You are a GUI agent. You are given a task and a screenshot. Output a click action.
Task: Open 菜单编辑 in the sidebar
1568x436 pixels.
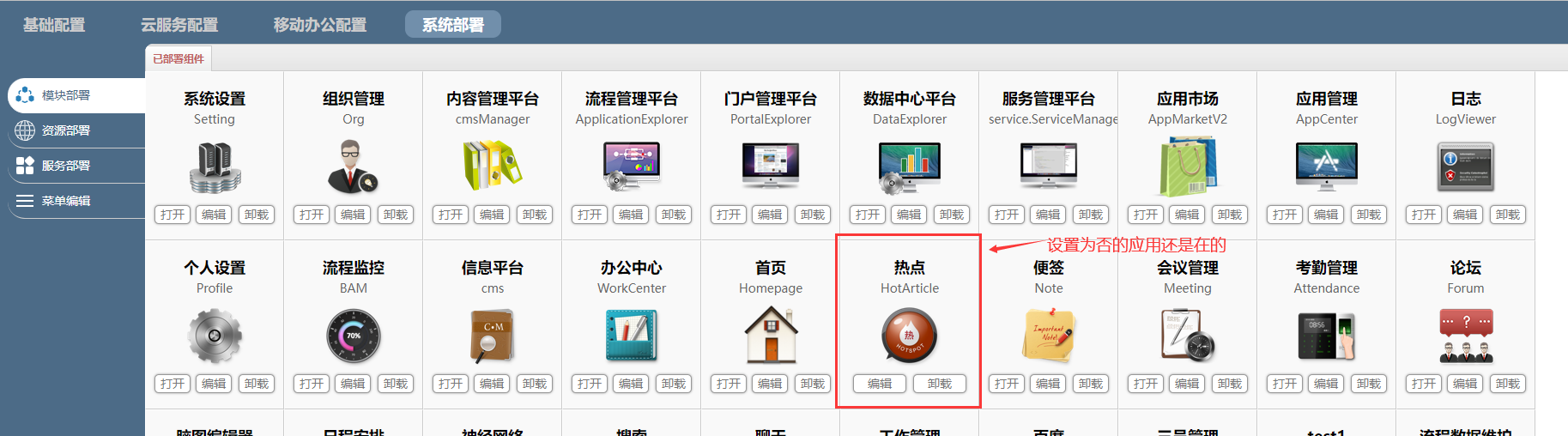[x=76, y=201]
